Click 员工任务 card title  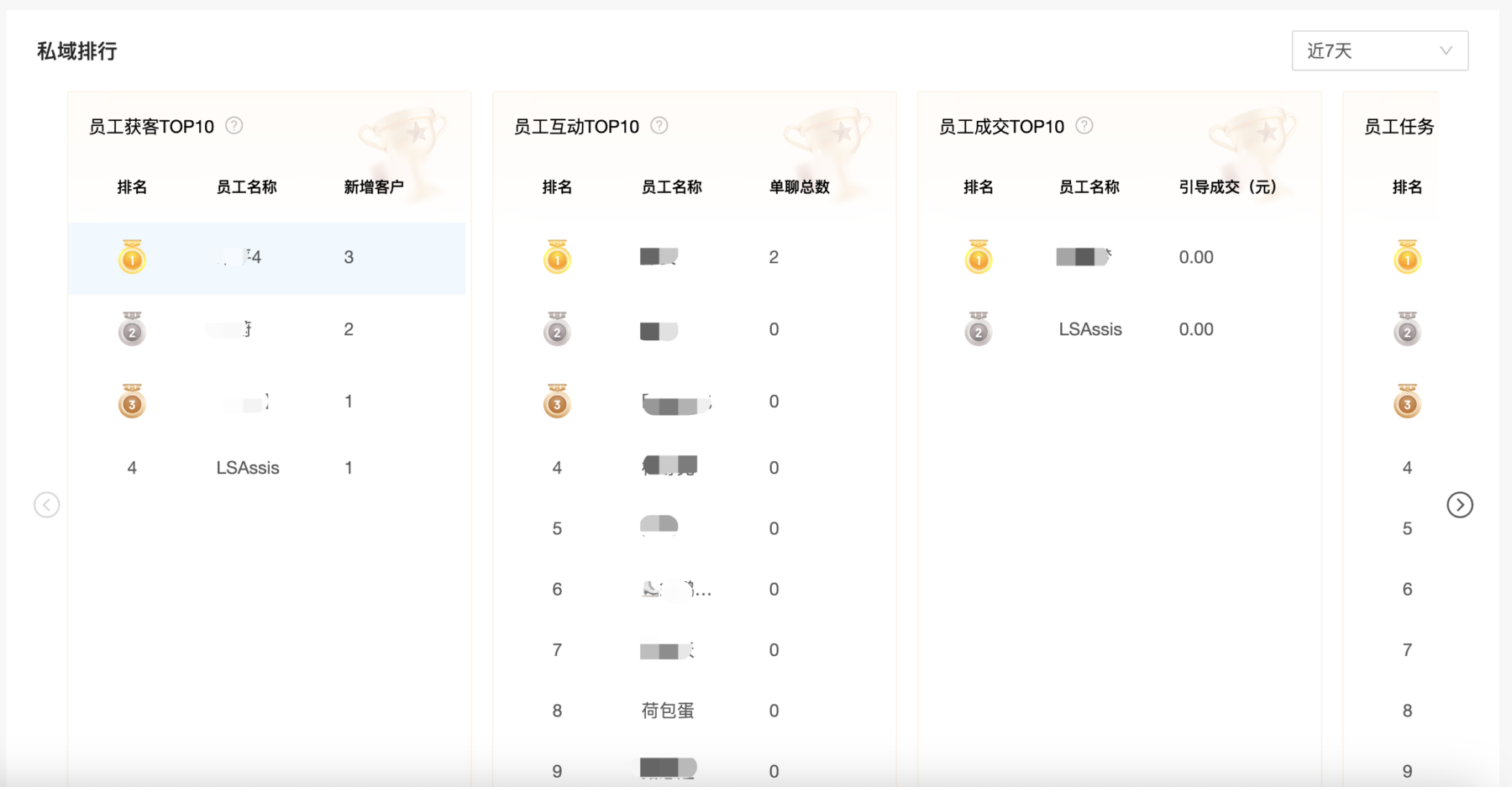(x=1399, y=127)
